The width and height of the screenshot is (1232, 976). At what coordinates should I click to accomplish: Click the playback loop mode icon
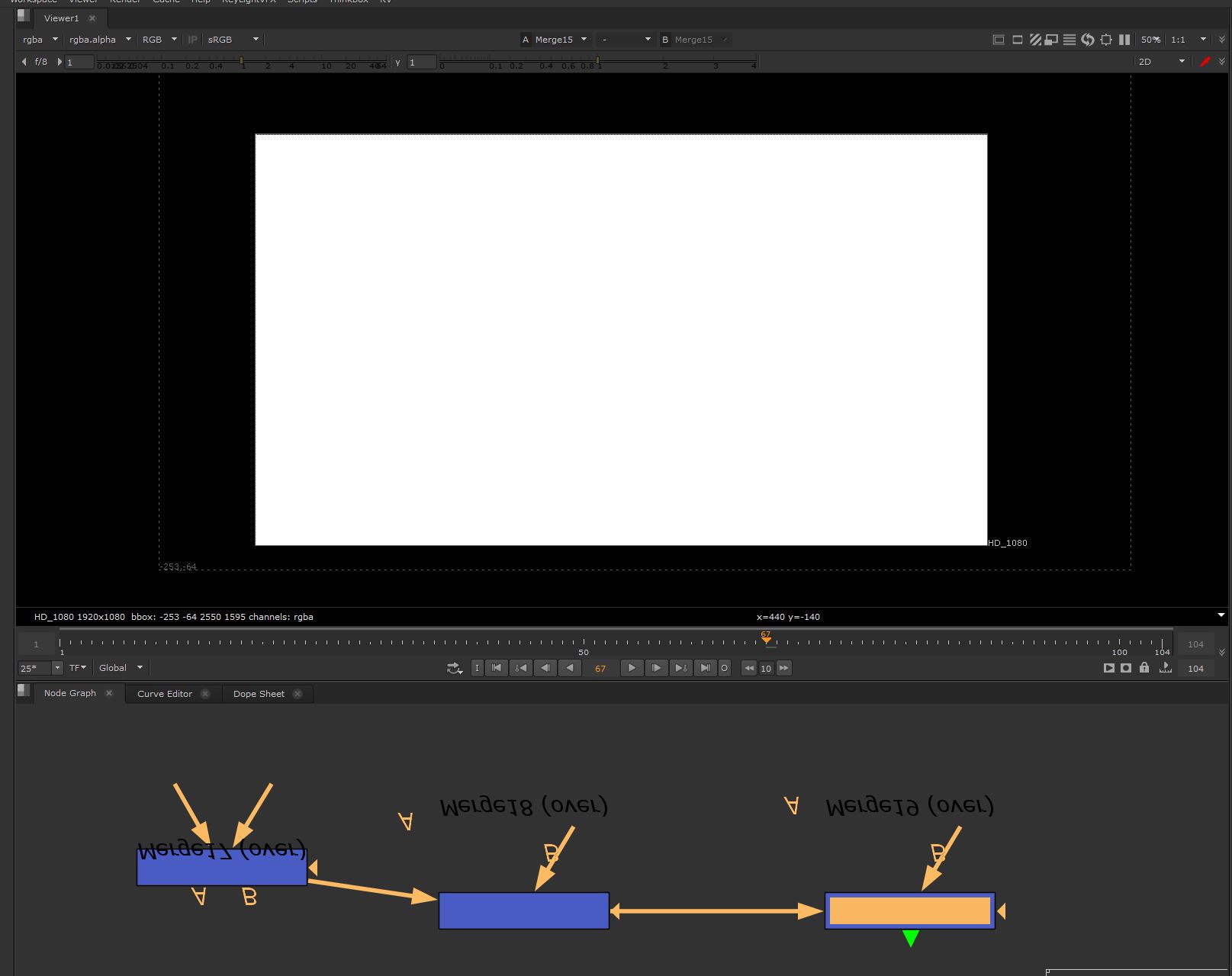[455, 669]
